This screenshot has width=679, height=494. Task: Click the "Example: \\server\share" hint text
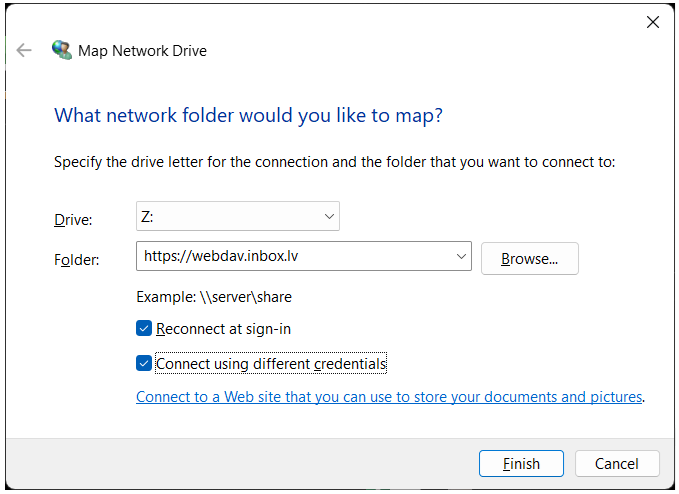point(213,297)
